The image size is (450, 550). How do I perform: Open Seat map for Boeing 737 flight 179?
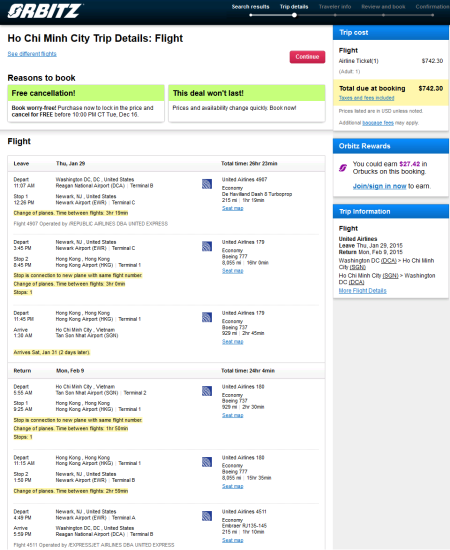point(233,342)
